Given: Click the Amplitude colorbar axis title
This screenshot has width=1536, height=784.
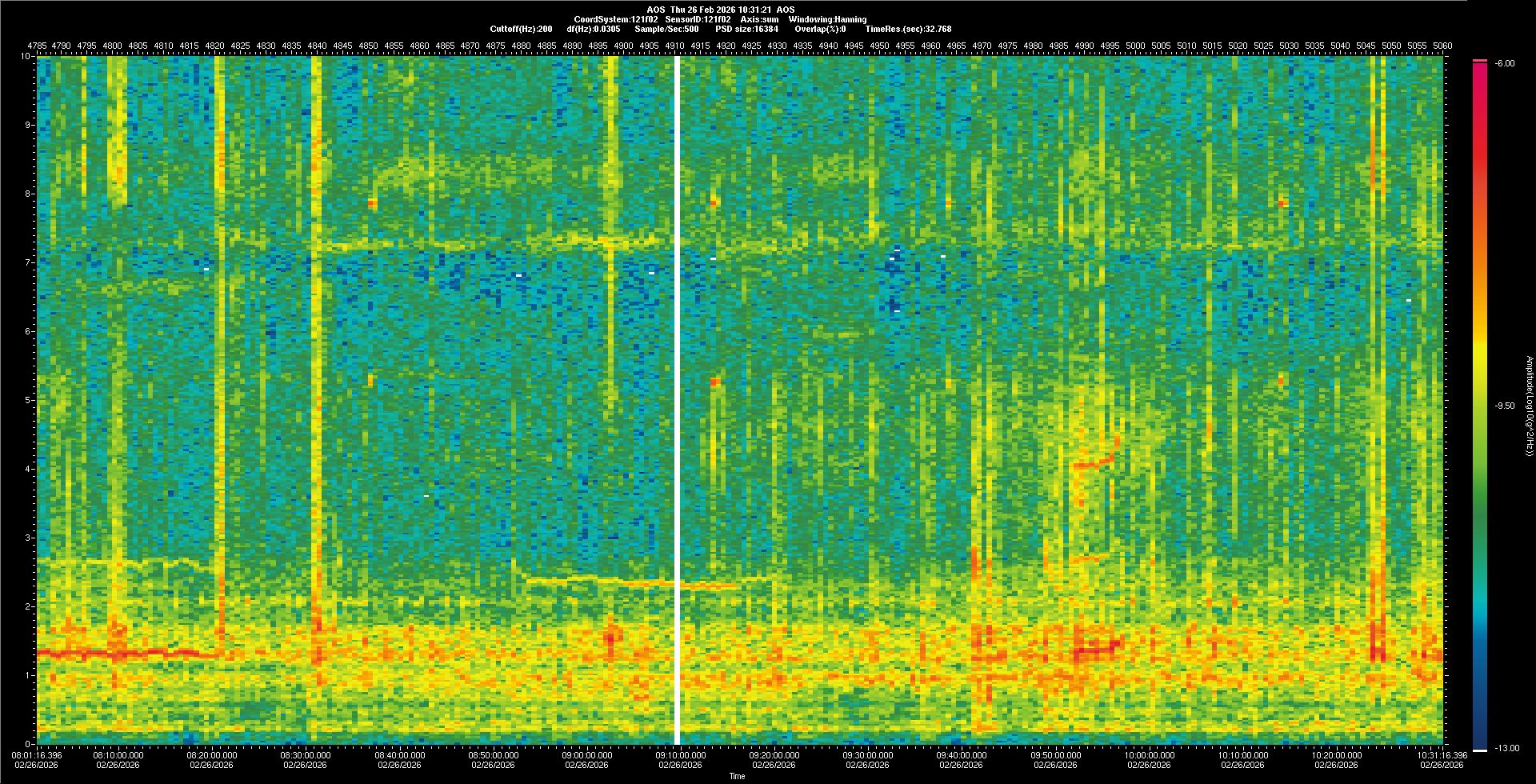Looking at the screenshot, I should 1528,406.
